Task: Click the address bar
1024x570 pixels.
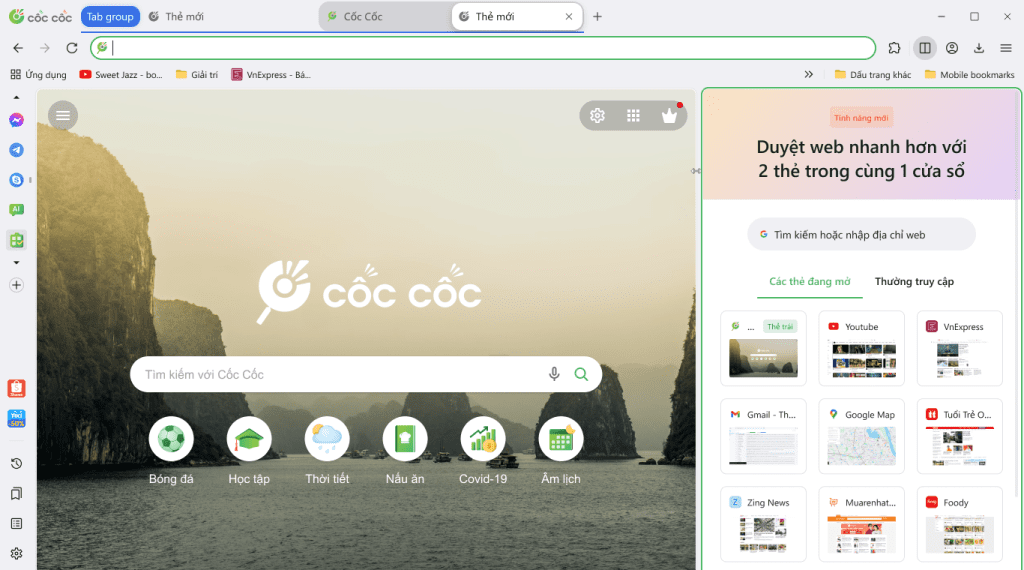Action: pos(483,48)
